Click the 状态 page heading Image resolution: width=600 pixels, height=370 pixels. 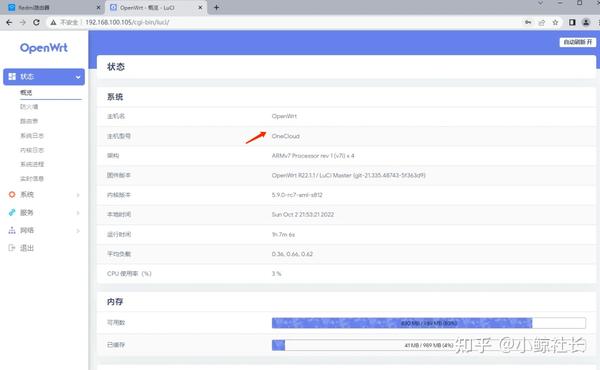click(116, 67)
